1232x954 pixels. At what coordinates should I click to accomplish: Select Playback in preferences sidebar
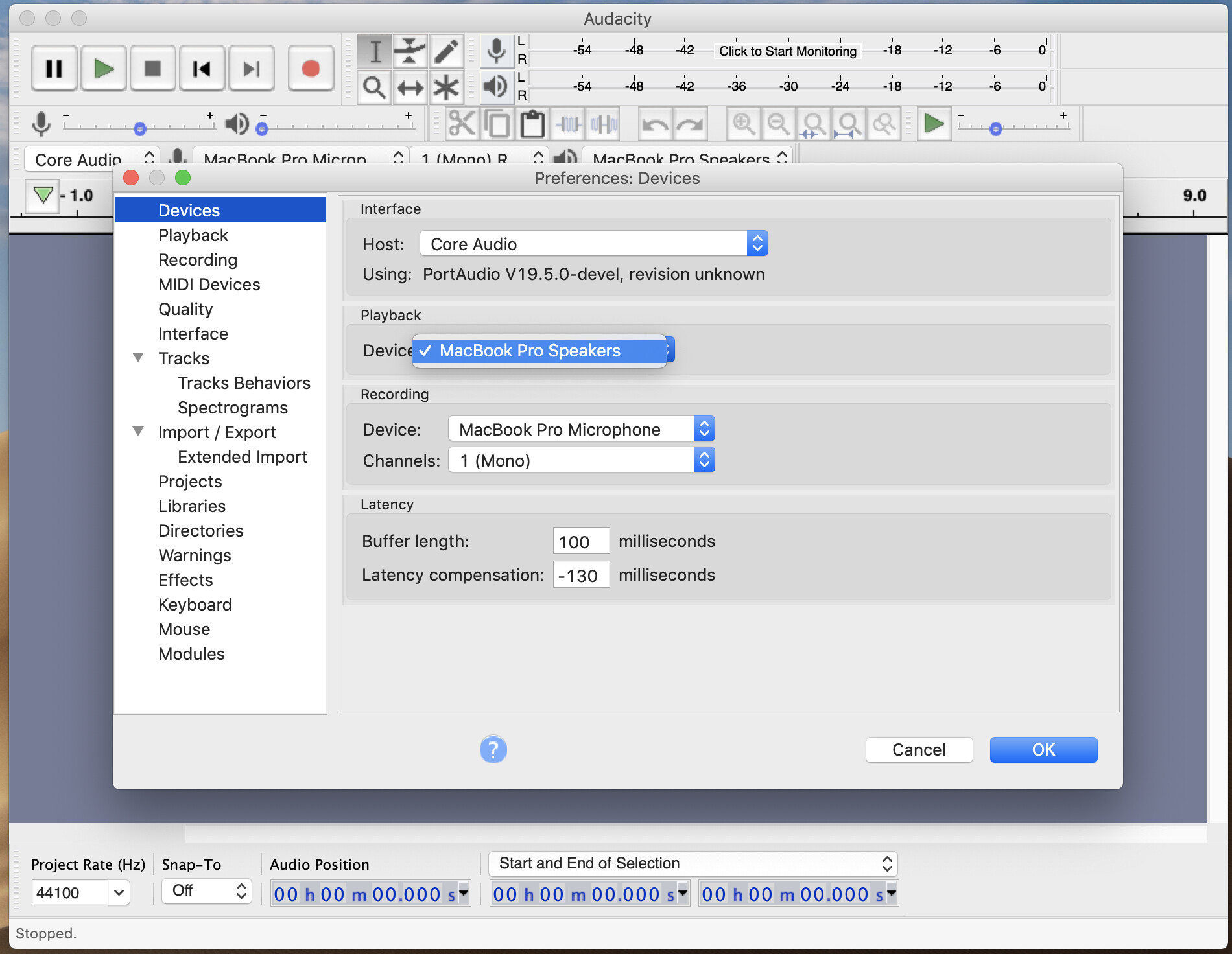[193, 235]
